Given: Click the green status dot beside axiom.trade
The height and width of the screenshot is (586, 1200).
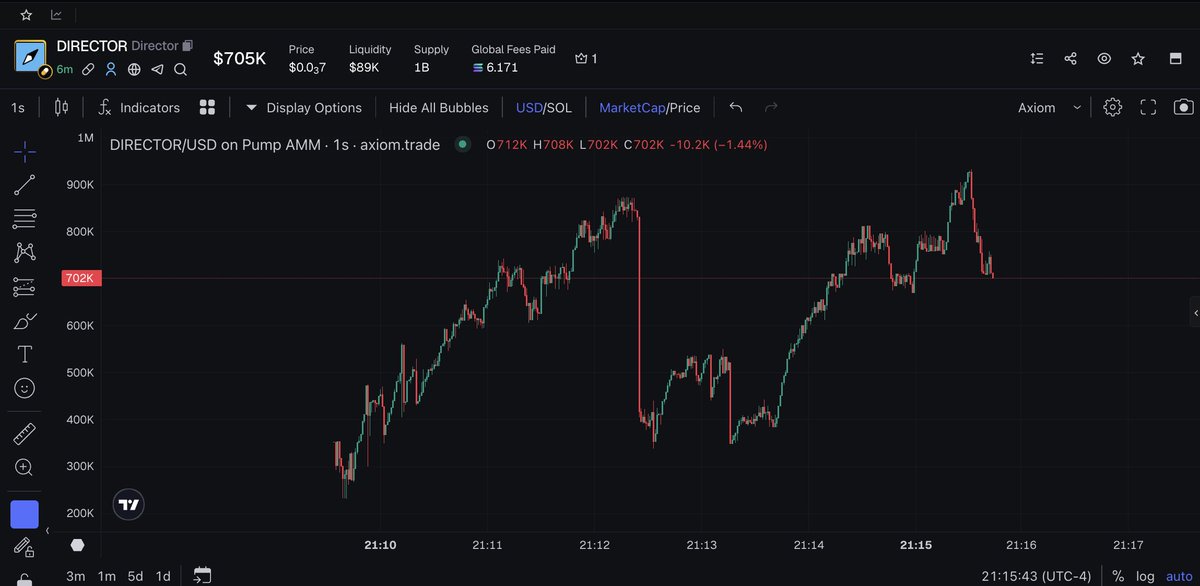Looking at the screenshot, I should tap(462, 145).
